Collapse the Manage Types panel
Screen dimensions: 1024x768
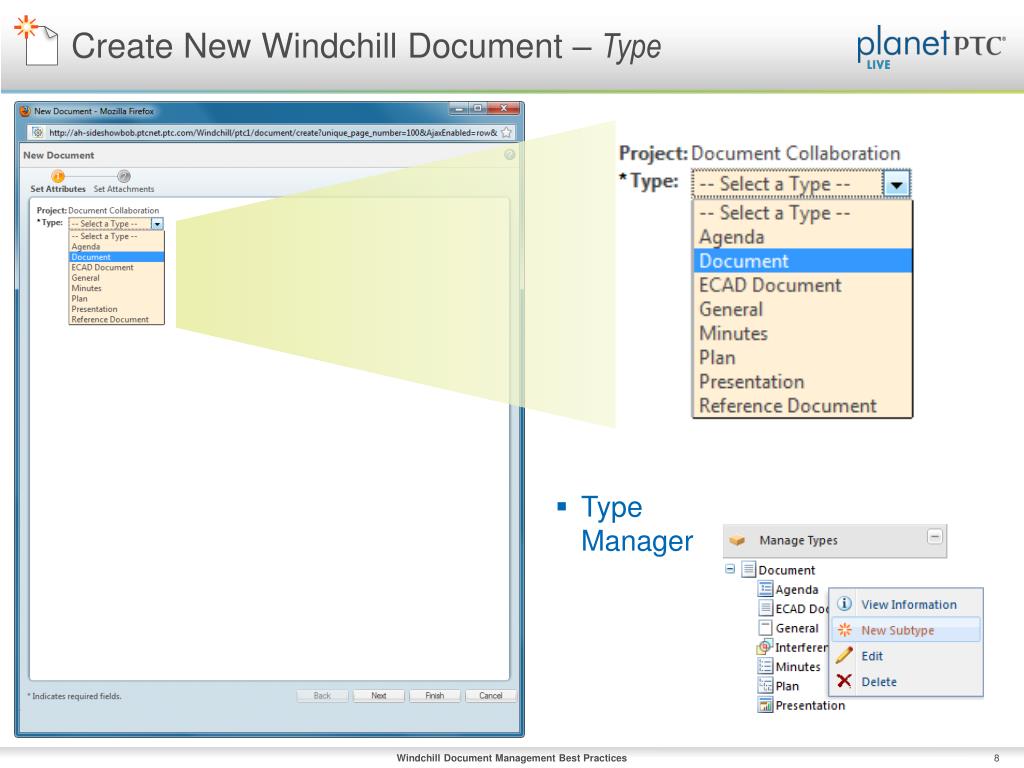tap(935, 537)
